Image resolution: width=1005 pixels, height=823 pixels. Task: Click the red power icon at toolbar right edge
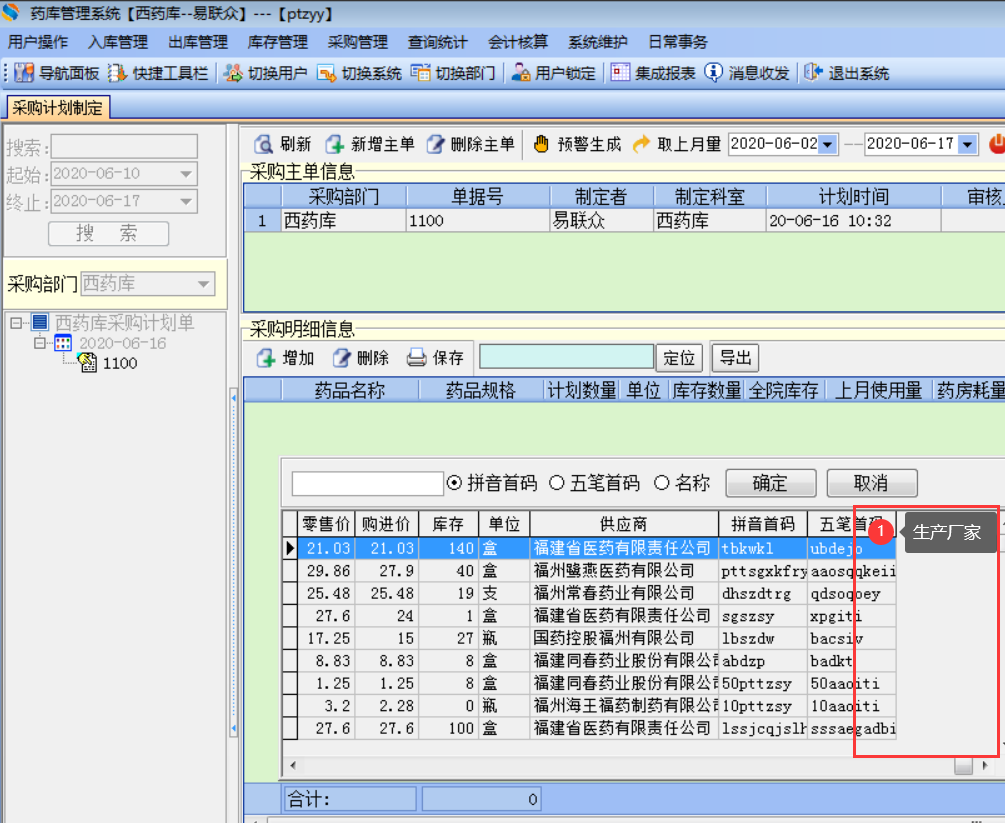coord(997,144)
